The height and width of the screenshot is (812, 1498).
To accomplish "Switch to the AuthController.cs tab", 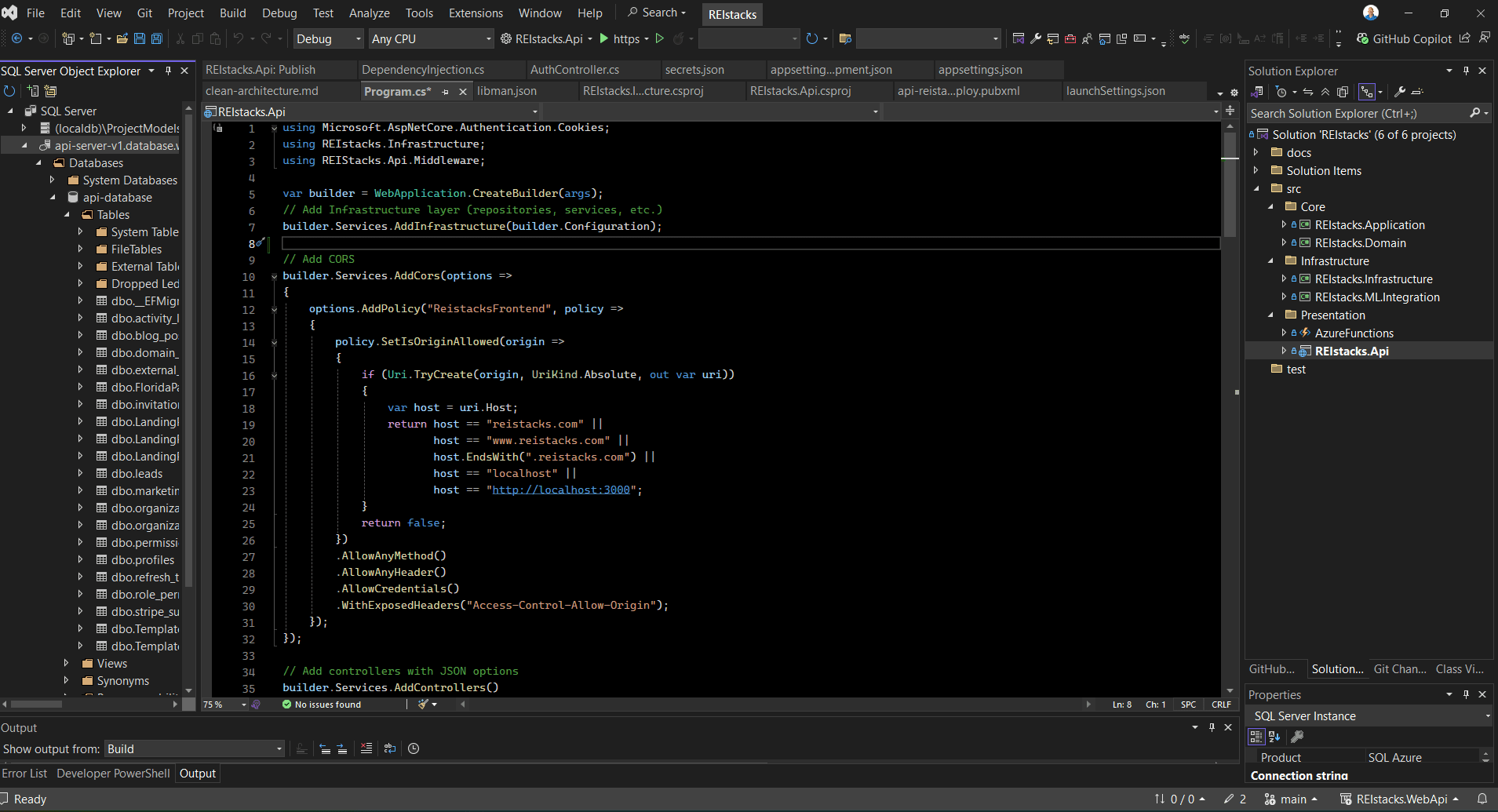I will [575, 70].
